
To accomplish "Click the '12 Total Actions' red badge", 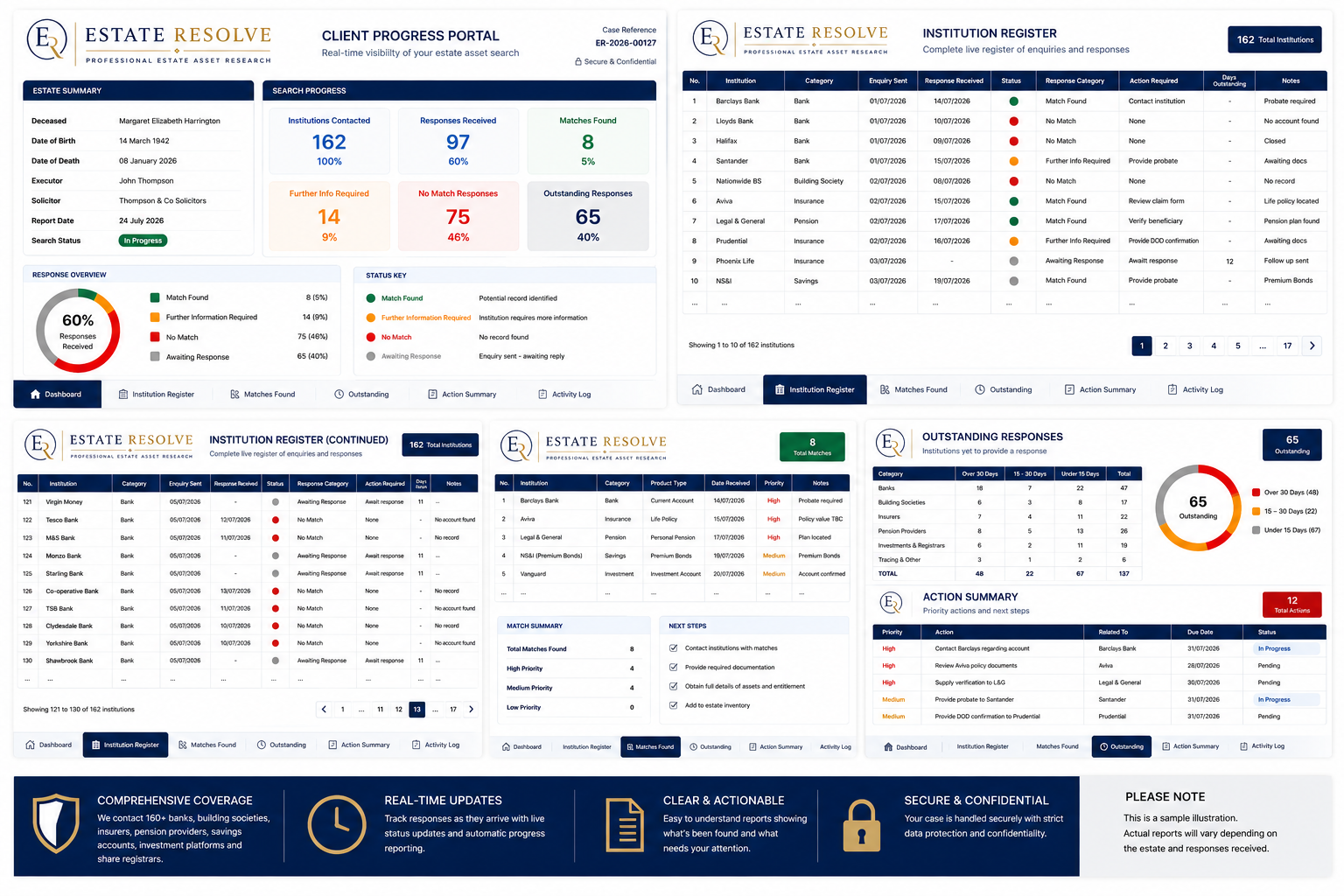I will pos(1291,605).
